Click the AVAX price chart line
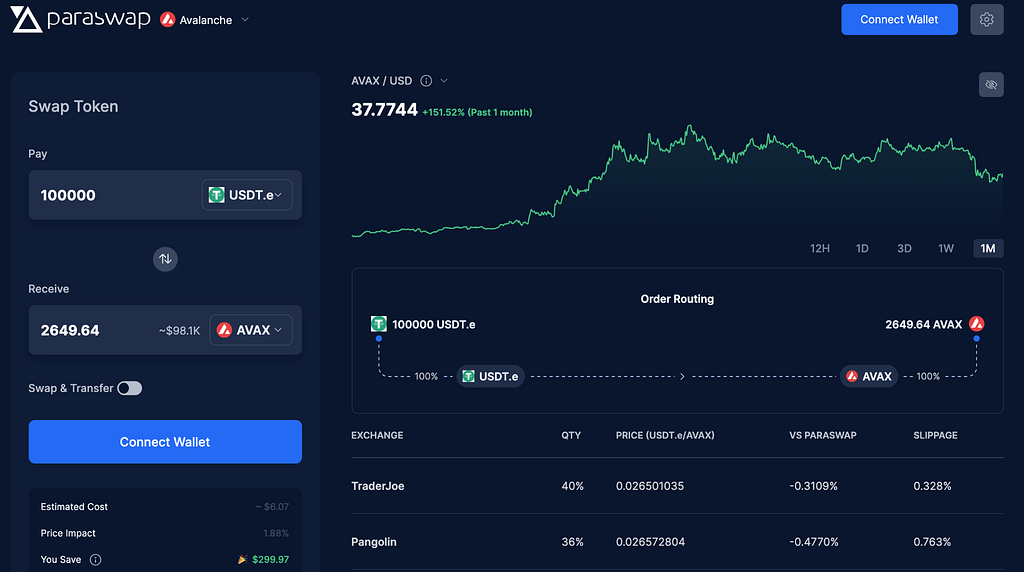 pos(677,180)
